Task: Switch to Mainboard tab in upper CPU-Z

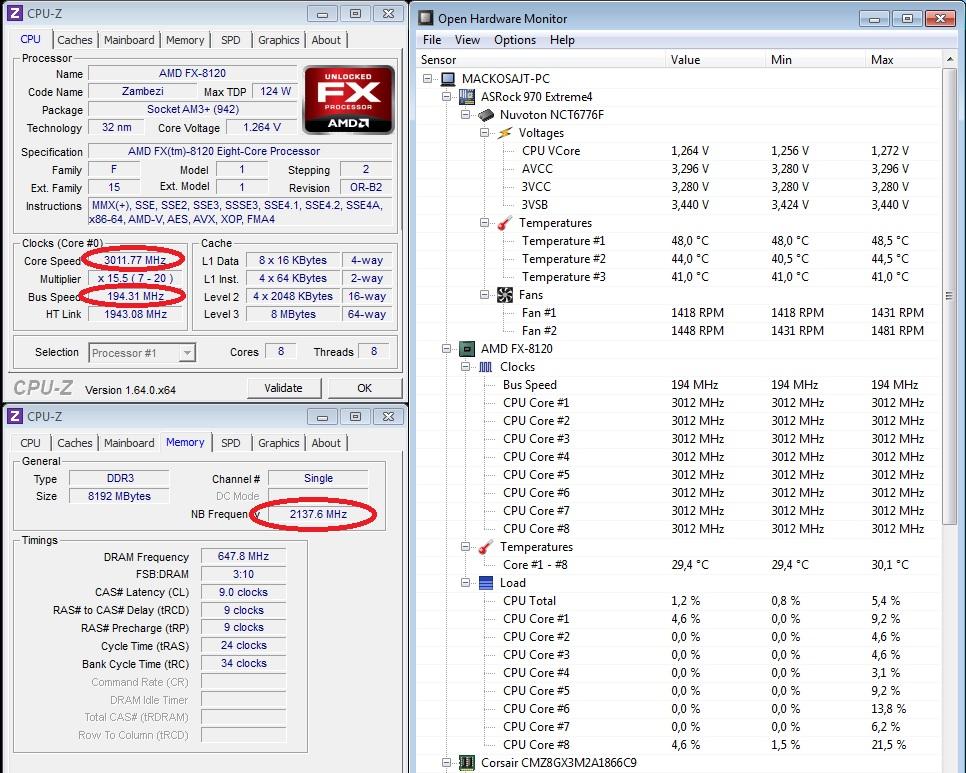Action: [x=129, y=40]
